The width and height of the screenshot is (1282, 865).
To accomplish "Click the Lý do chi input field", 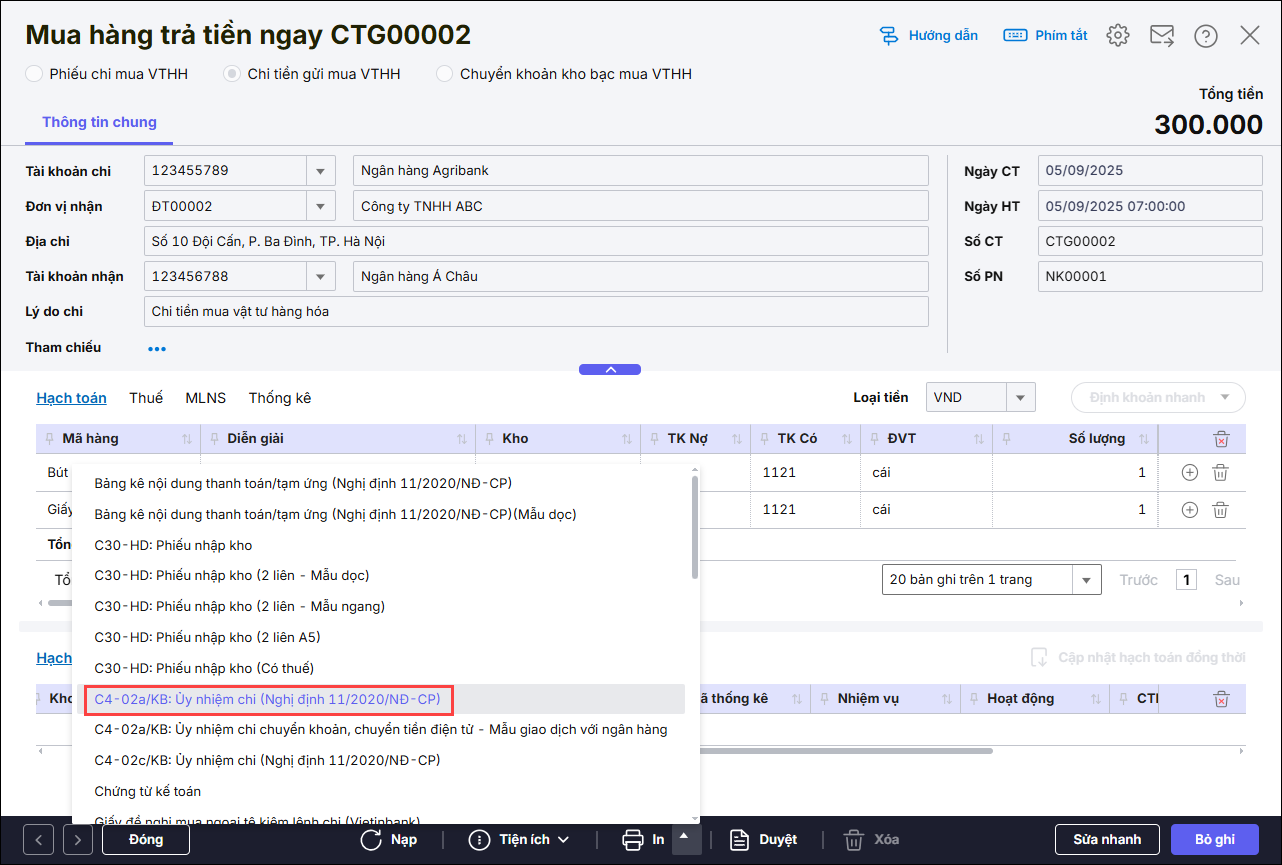I will (x=536, y=311).
